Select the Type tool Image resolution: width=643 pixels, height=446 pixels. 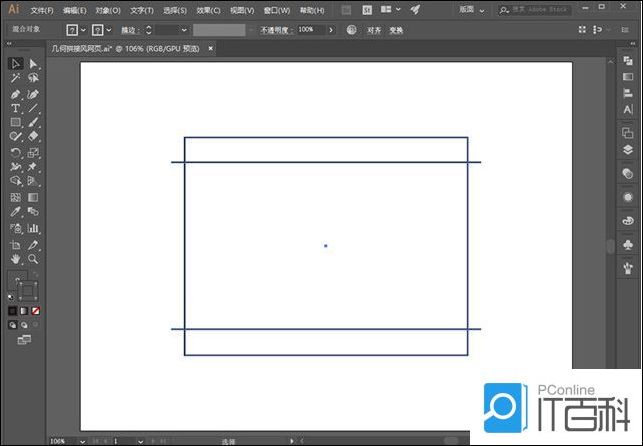(x=15, y=107)
